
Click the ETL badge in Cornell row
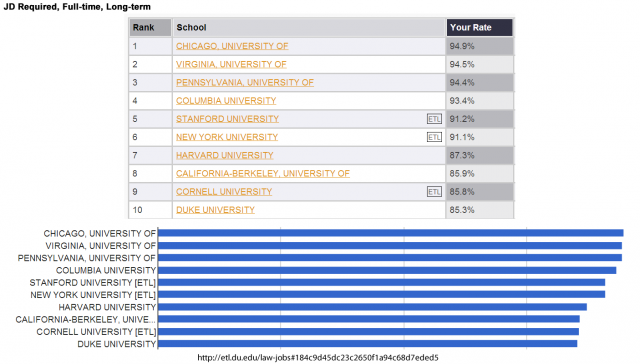click(x=434, y=192)
